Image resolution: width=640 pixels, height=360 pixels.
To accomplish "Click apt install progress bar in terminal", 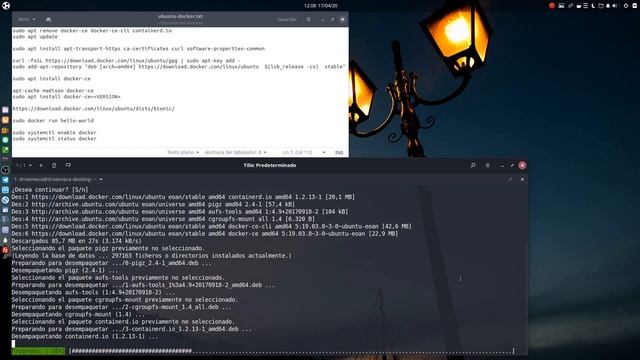I will (x=263, y=351).
